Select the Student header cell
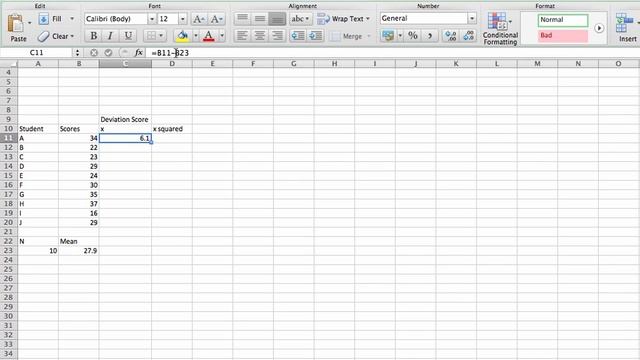 [38, 129]
